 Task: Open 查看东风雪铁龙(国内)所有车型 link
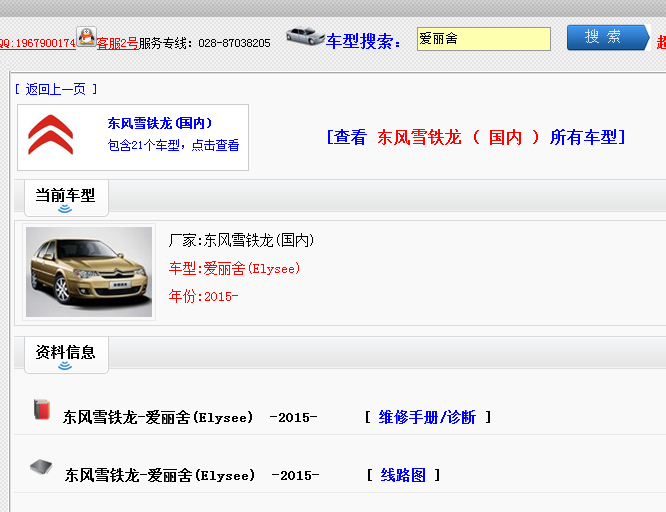point(476,137)
